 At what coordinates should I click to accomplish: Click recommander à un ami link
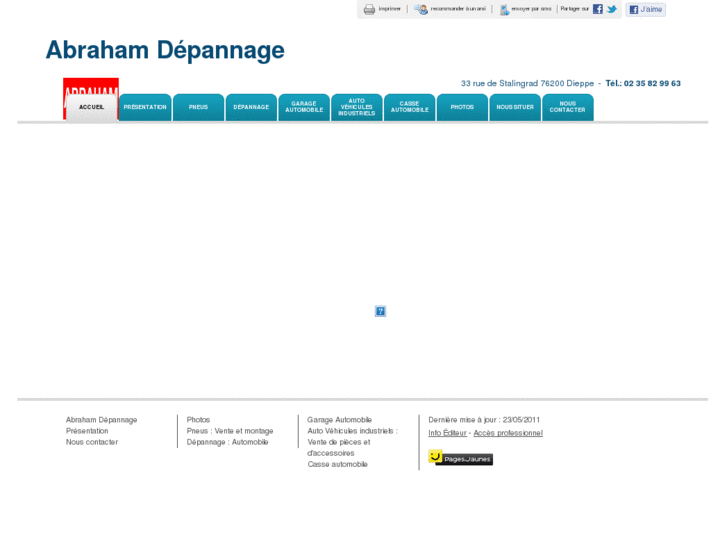tap(458, 9)
